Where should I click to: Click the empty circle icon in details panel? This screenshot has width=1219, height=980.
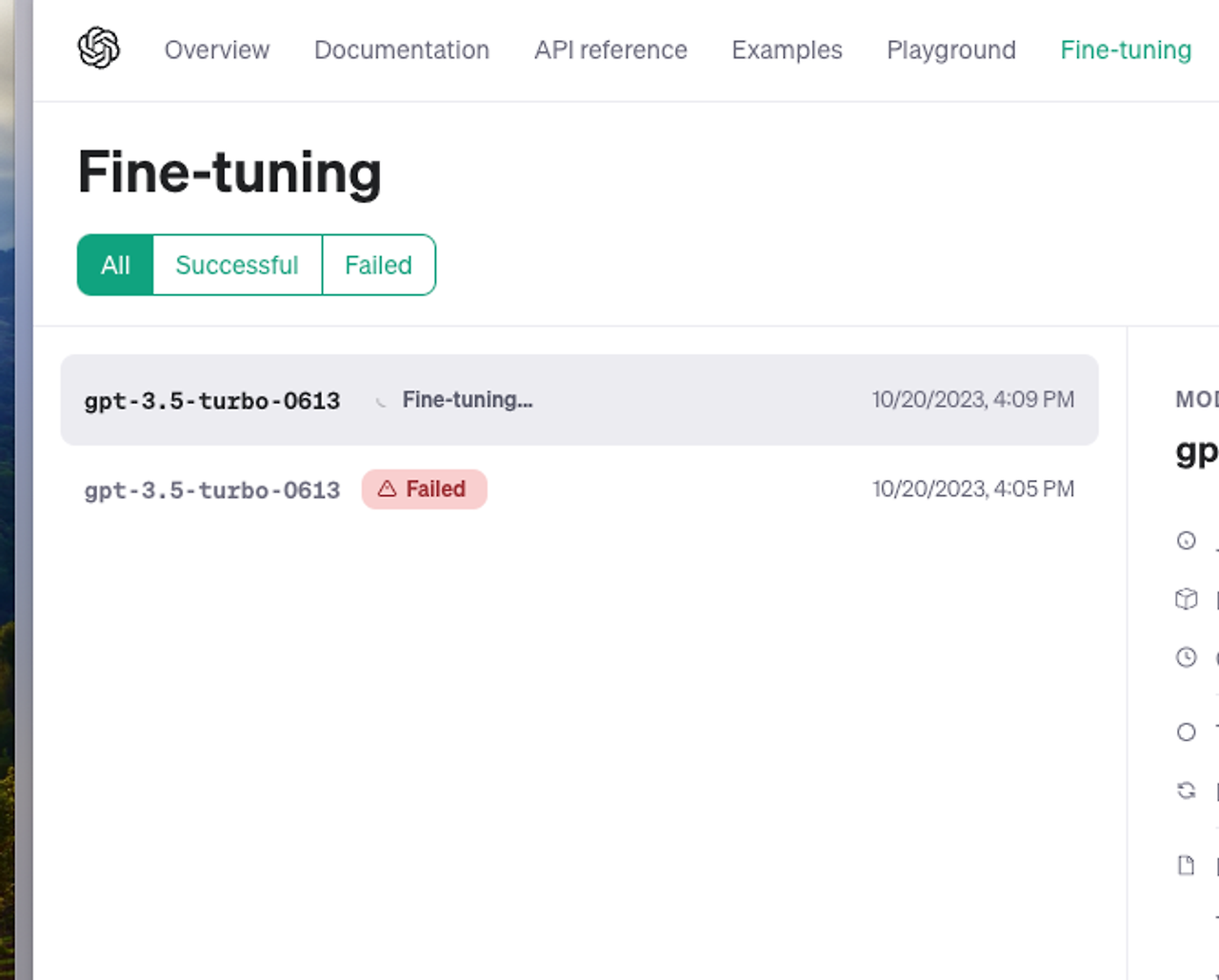pos(1186,732)
